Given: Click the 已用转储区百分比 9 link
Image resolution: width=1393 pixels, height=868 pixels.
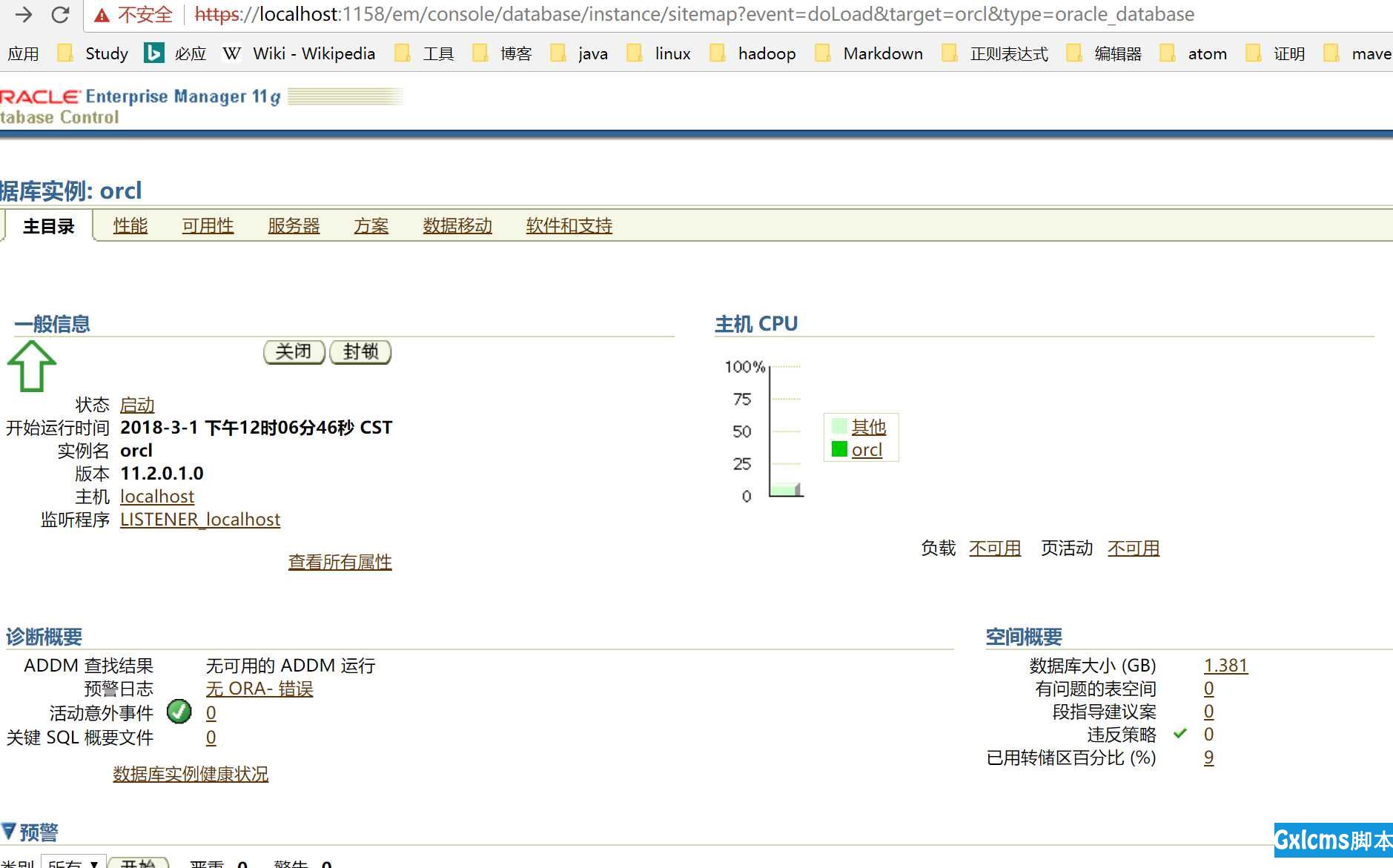Looking at the screenshot, I should (1209, 758).
